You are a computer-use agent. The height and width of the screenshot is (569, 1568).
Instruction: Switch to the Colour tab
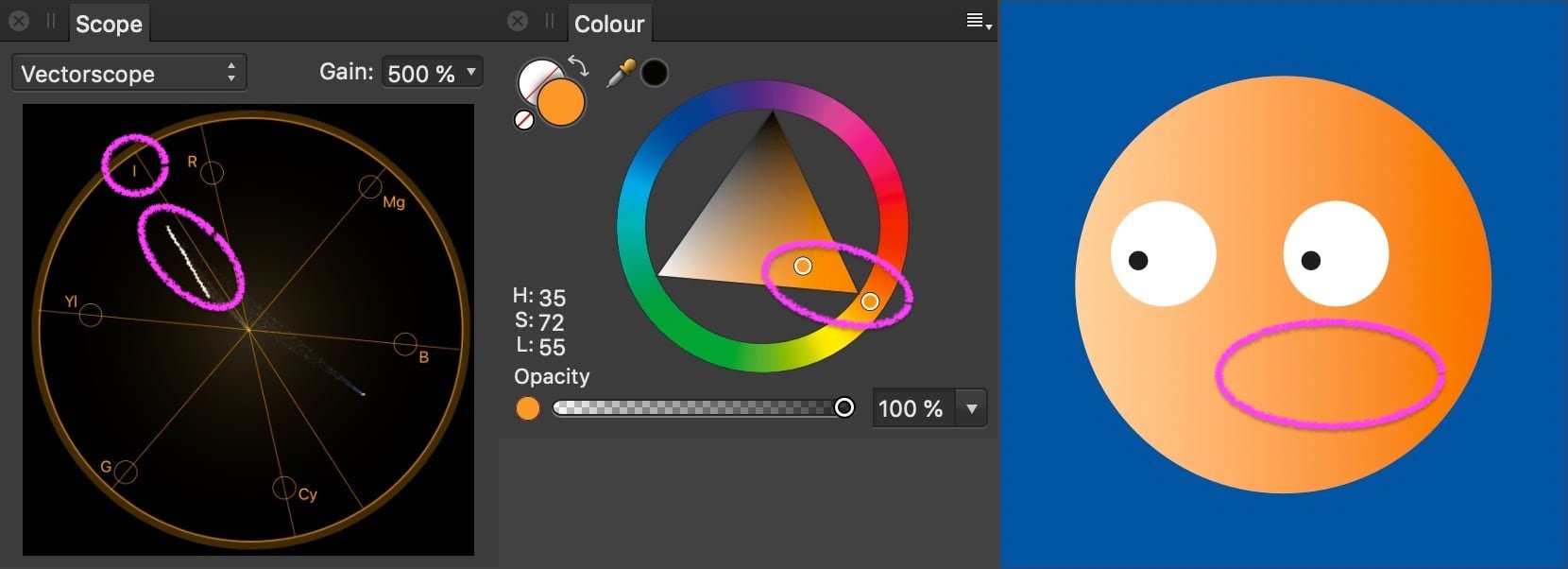[609, 24]
